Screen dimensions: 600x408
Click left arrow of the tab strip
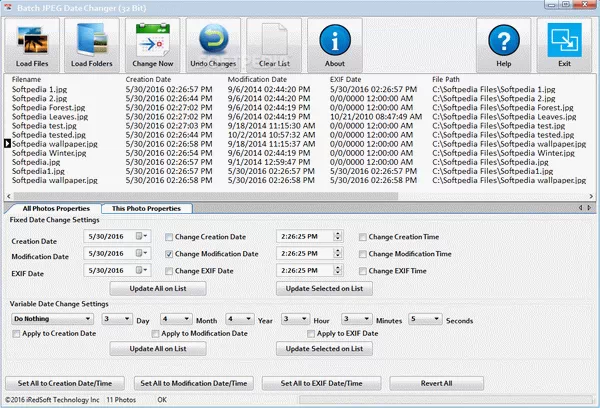[x=580, y=207]
